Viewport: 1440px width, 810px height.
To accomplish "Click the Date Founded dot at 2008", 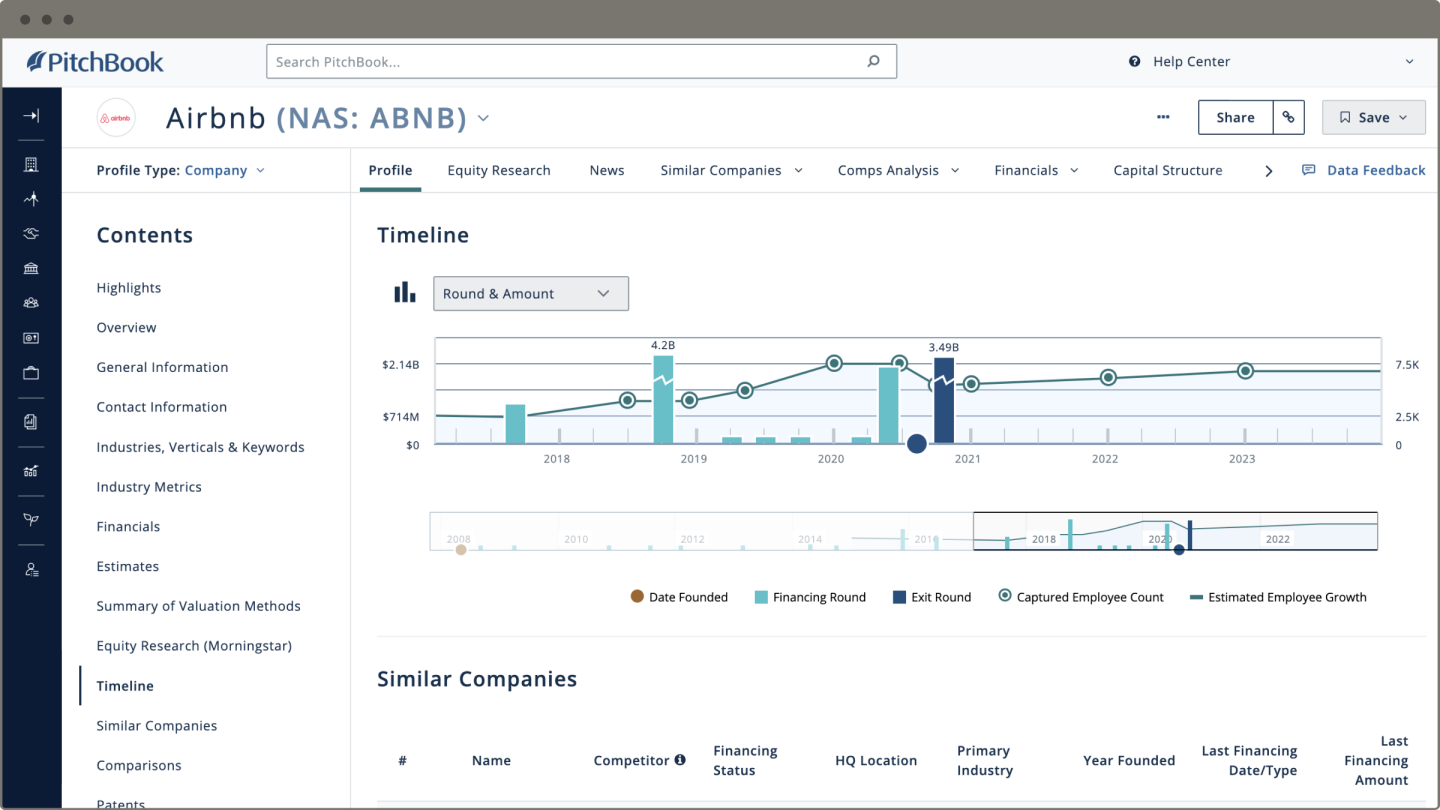I will (461, 549).
